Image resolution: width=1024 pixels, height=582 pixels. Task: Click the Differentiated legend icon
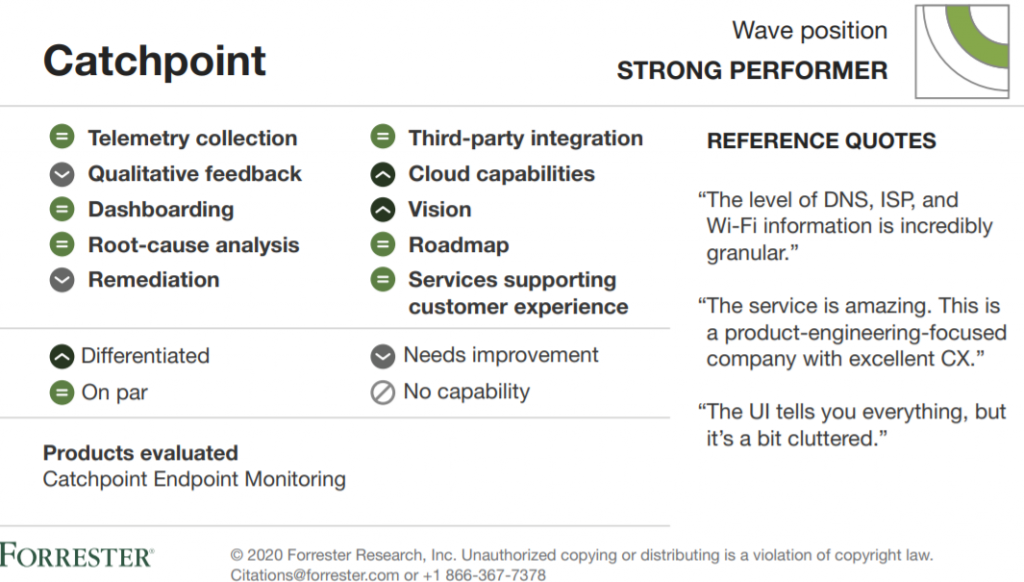click(x=62, y=356)
